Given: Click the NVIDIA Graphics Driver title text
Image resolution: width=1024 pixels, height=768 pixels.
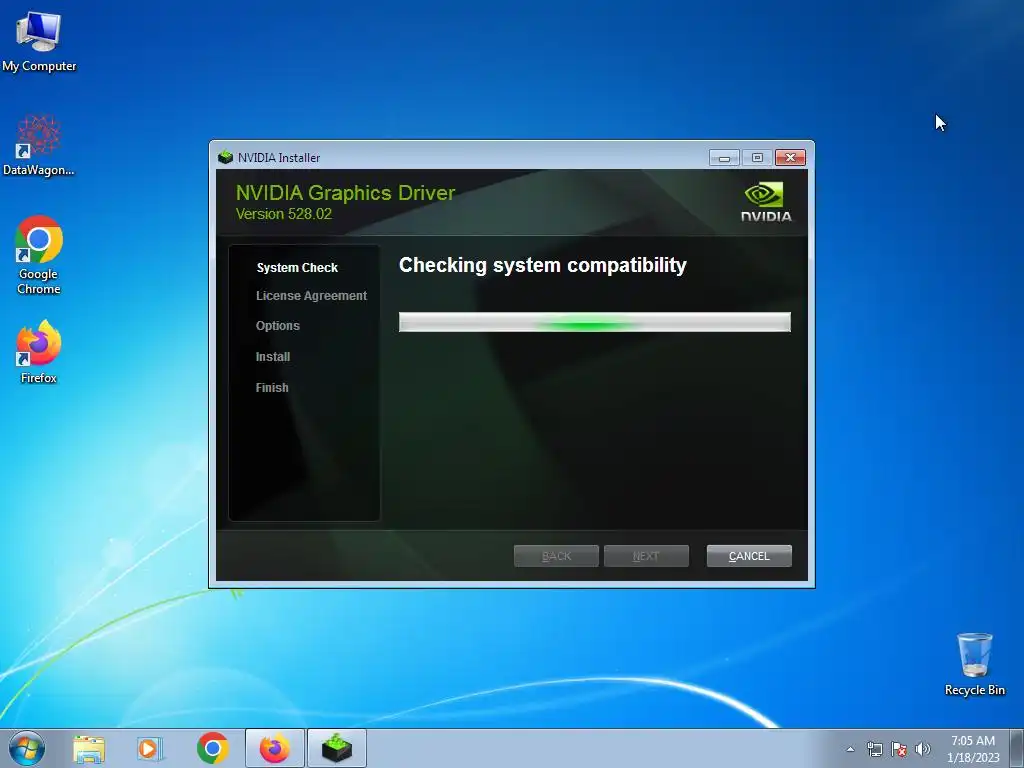Looking at the screenshot, I should point(345,193).
